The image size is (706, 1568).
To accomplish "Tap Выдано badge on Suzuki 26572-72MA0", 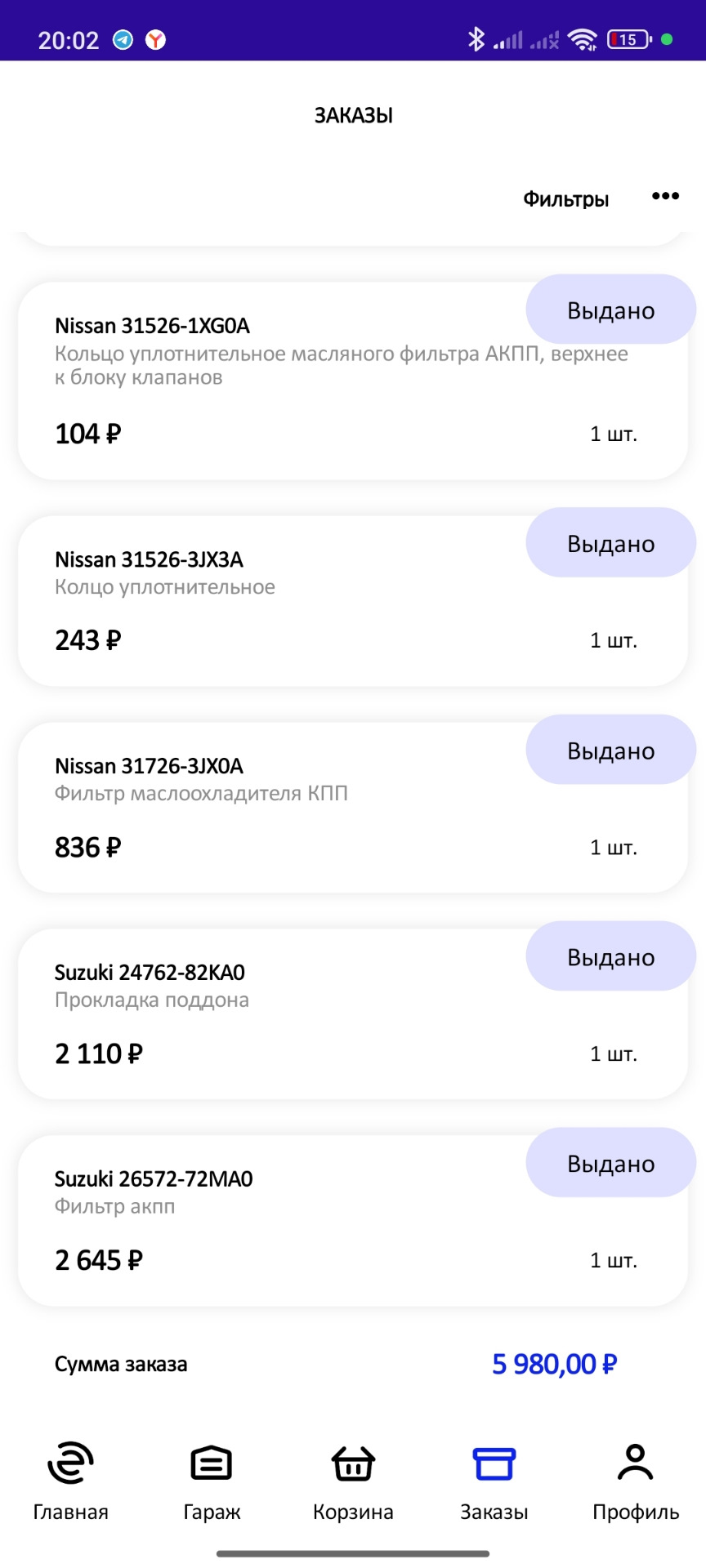I will [x=610, y=1164].
